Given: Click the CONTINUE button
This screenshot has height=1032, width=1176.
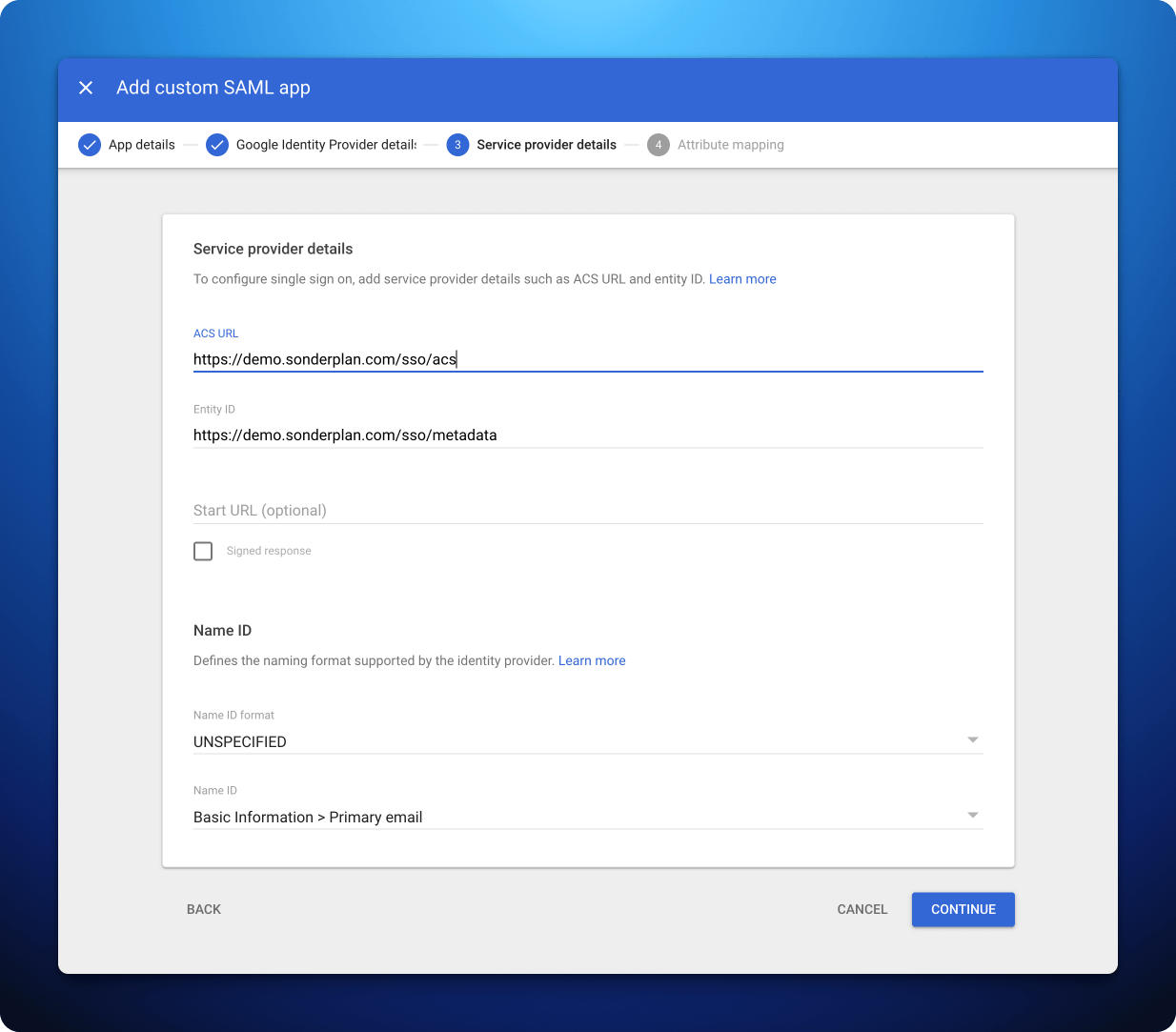Looking at the screenshot, I should pos(963,909).
